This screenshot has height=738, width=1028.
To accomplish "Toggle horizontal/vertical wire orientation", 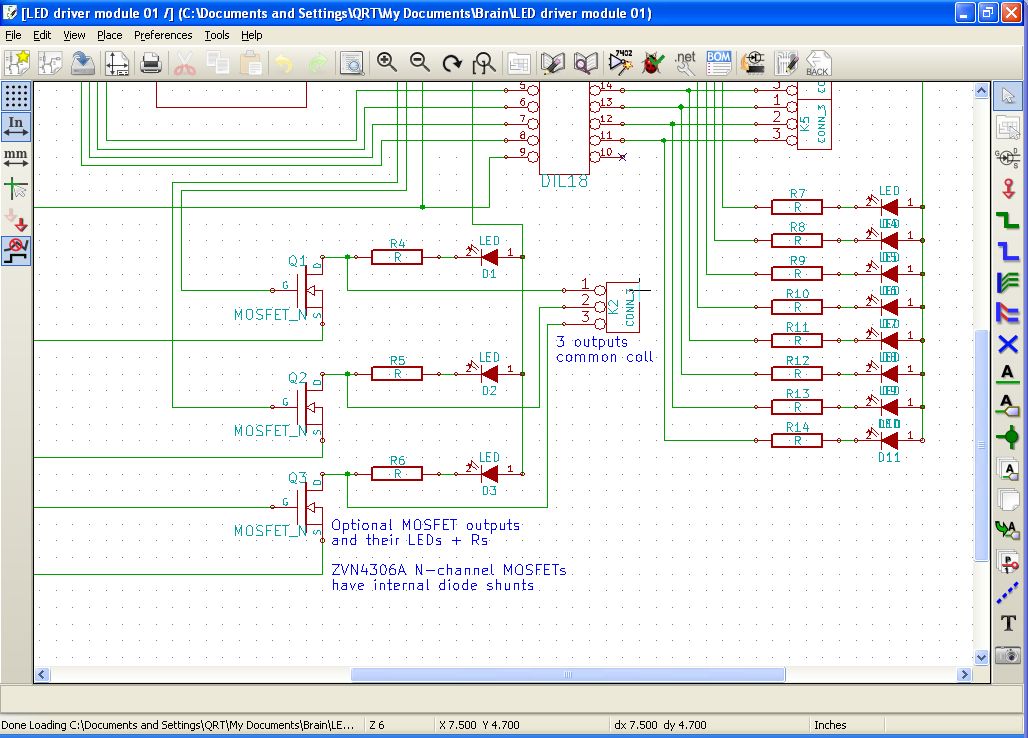I will click(16, 250).
